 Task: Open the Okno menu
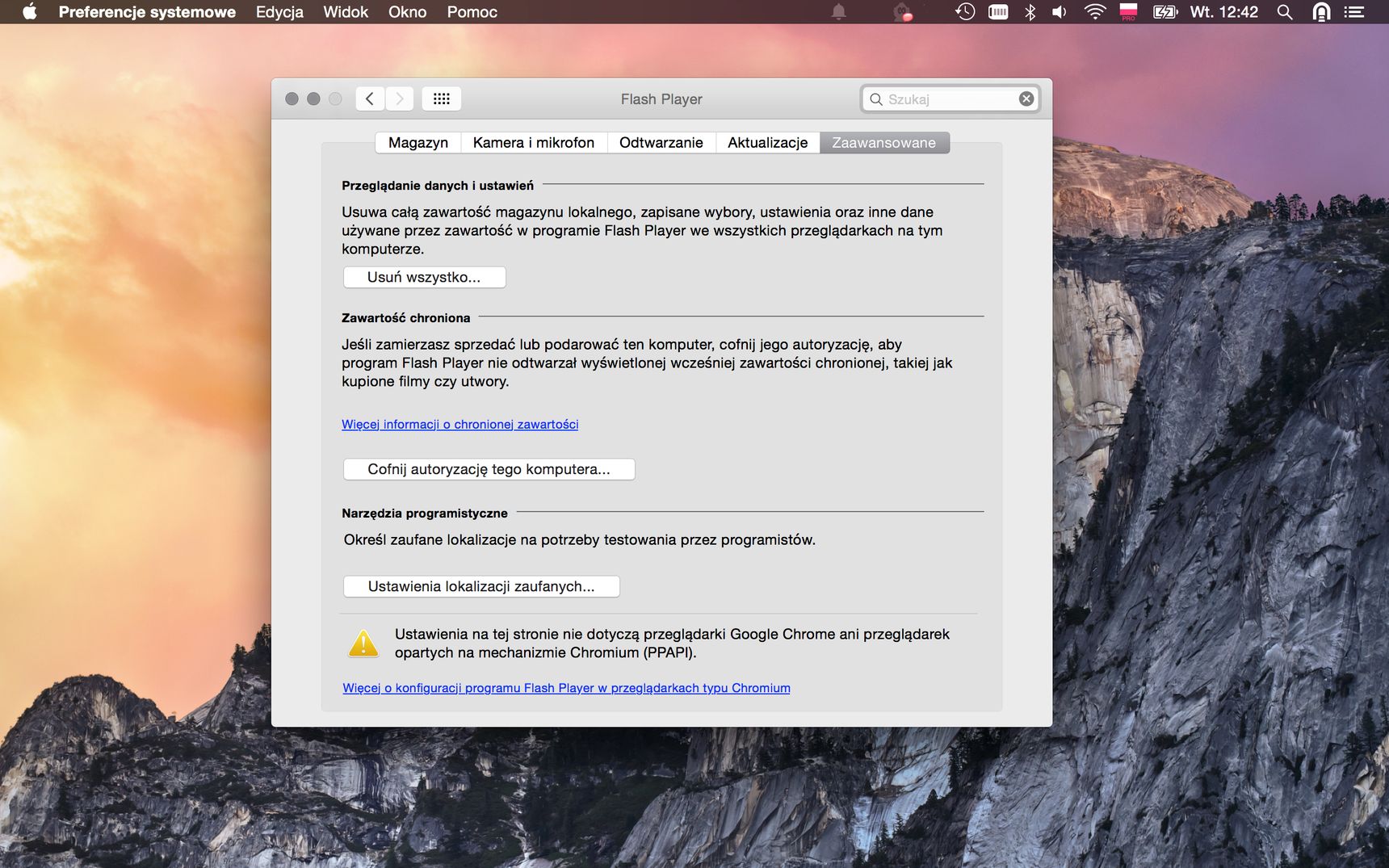(x=407, y=12)
